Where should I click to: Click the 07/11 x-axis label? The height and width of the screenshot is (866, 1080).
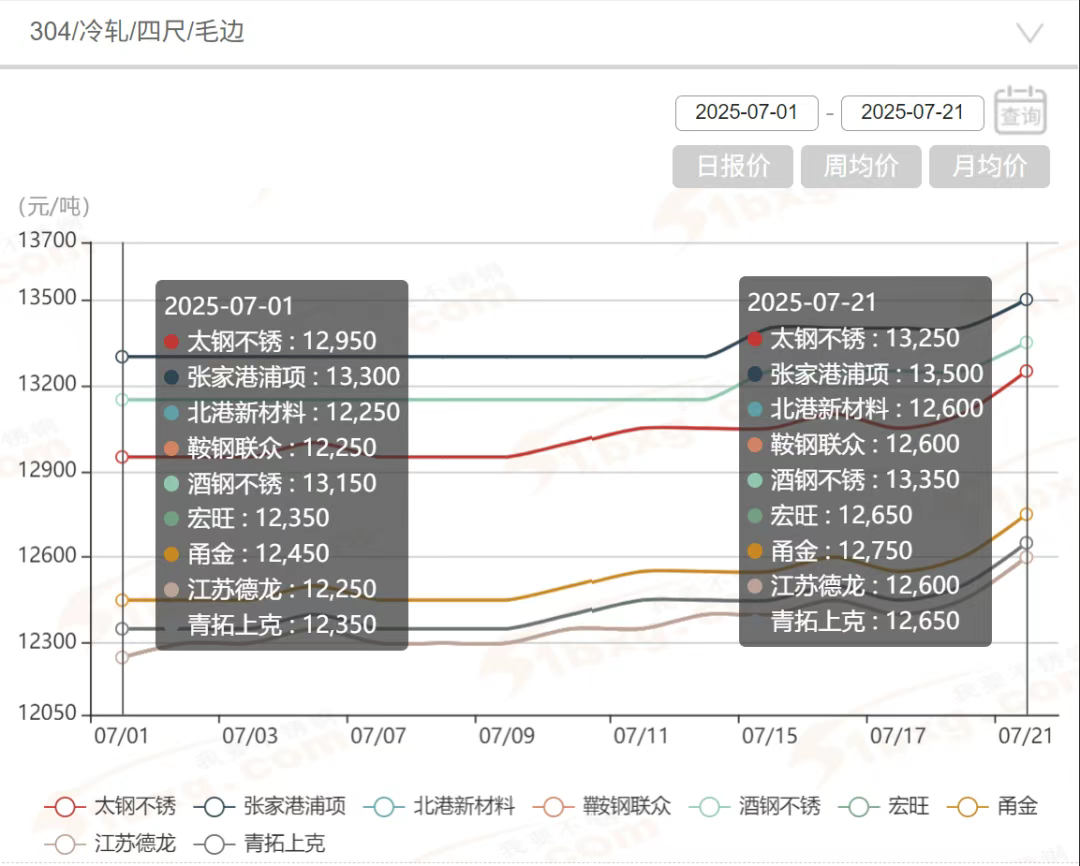(x=641, y=736)
